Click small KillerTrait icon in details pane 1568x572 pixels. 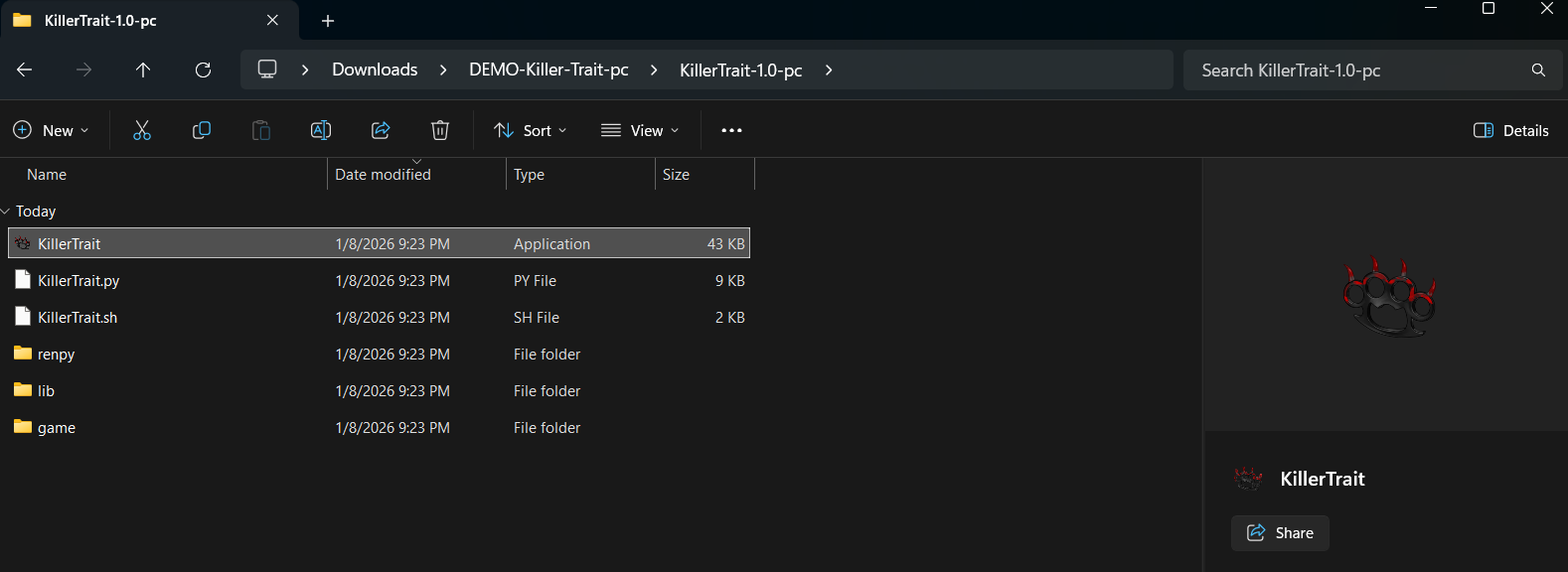[x=1249, y=479]
